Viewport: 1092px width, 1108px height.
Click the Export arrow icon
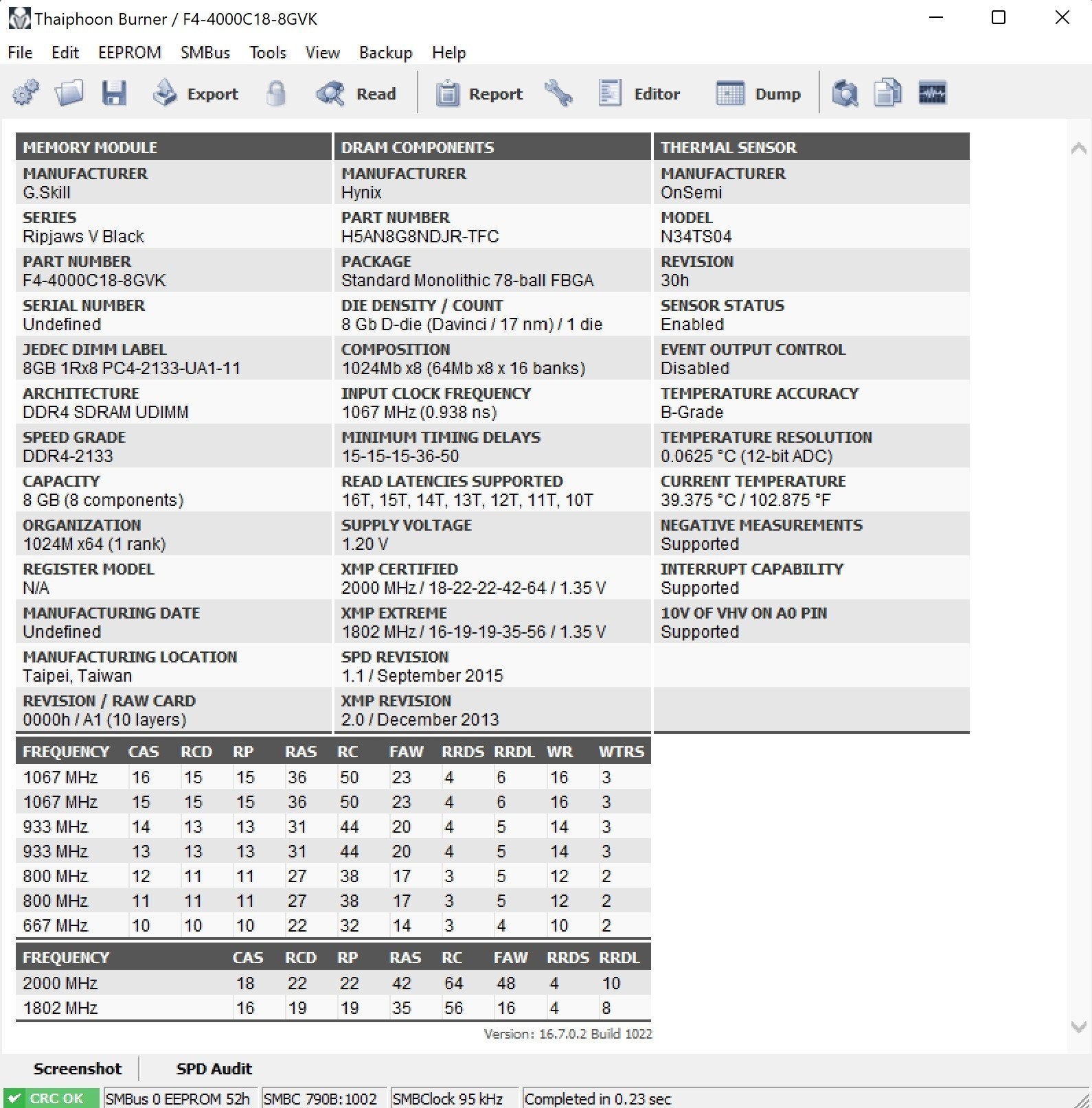click(x=165, y=93)
